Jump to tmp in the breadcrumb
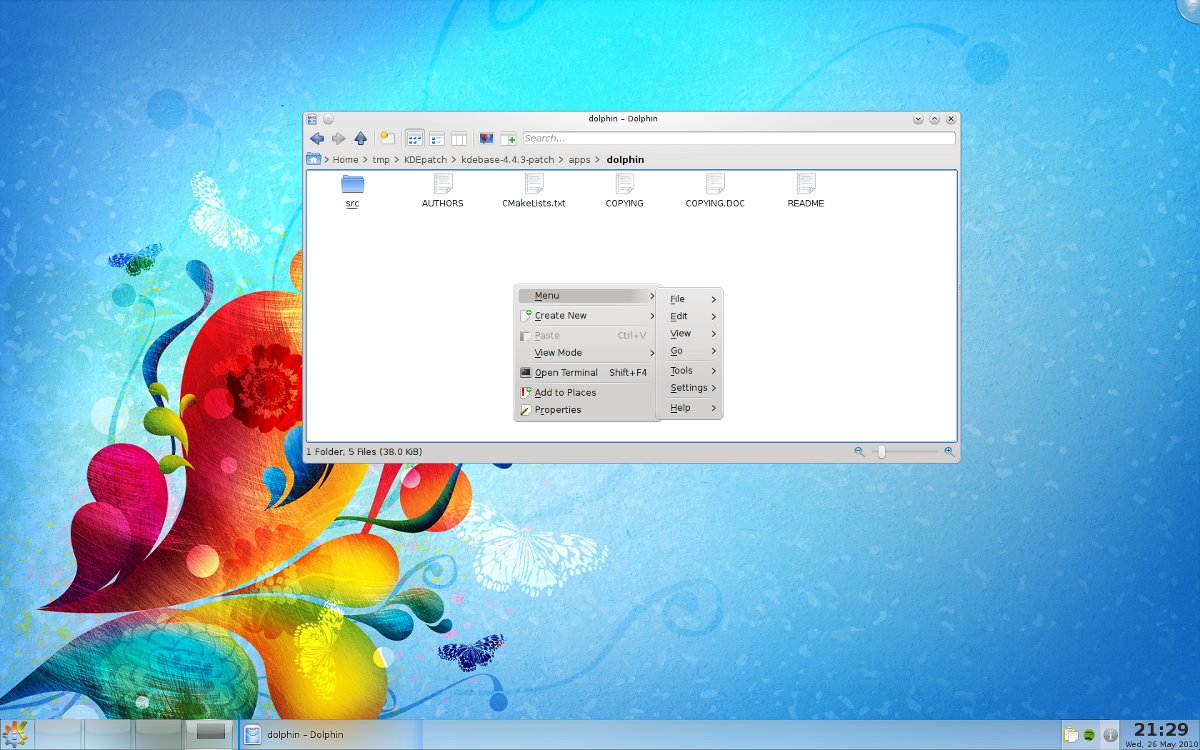The image size is (1200, 750). click(381, 159)
